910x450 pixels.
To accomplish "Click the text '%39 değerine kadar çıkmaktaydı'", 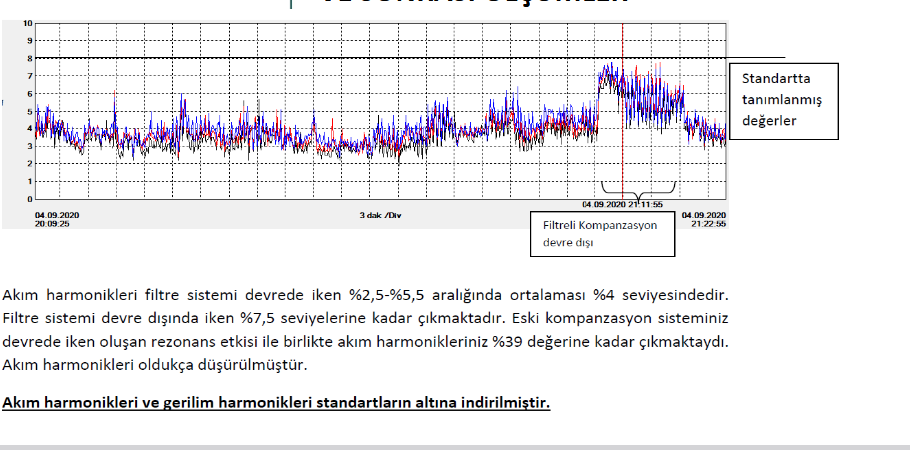I will 609,341.
